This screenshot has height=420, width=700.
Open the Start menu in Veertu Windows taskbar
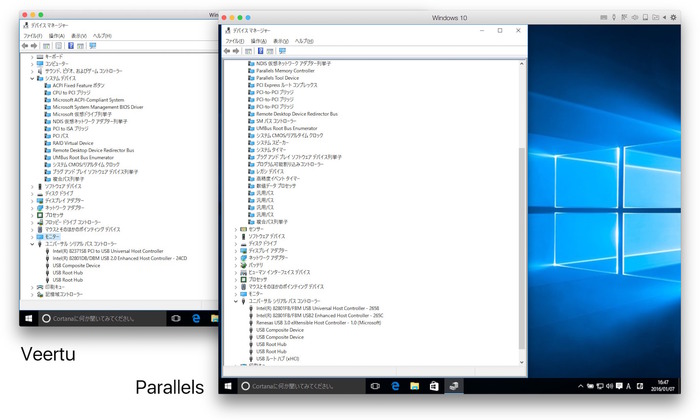pos(29,318)
